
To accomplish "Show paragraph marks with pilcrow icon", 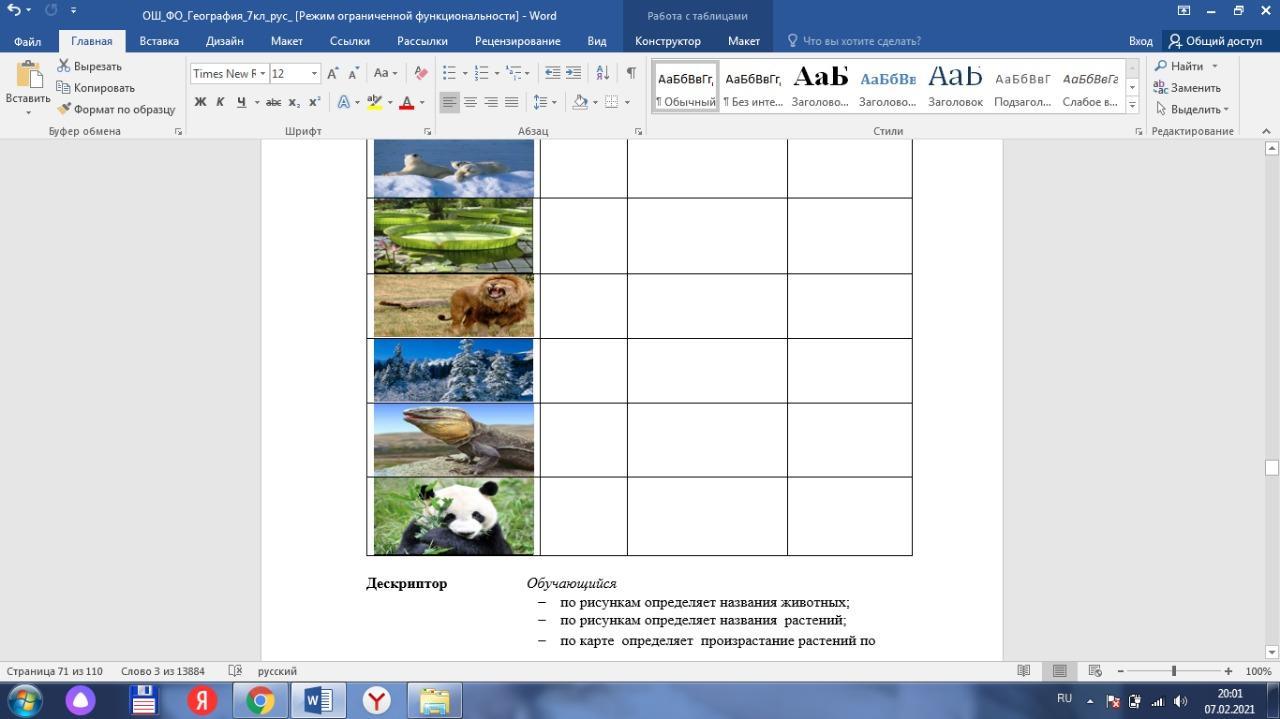I will click(x=631, y=73).
